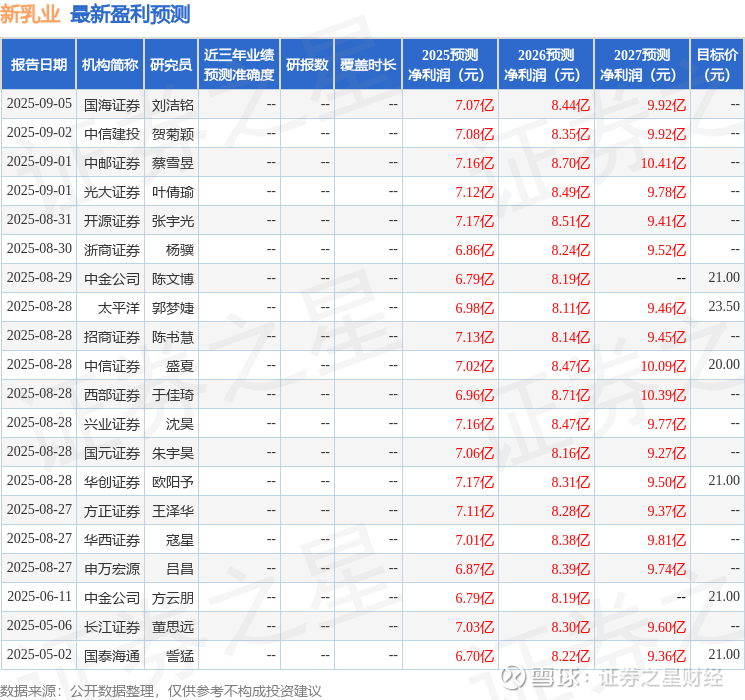745x700 pixels.
Task: Click the 覆盖时长 column header
Action: click(x=368, y=65)
